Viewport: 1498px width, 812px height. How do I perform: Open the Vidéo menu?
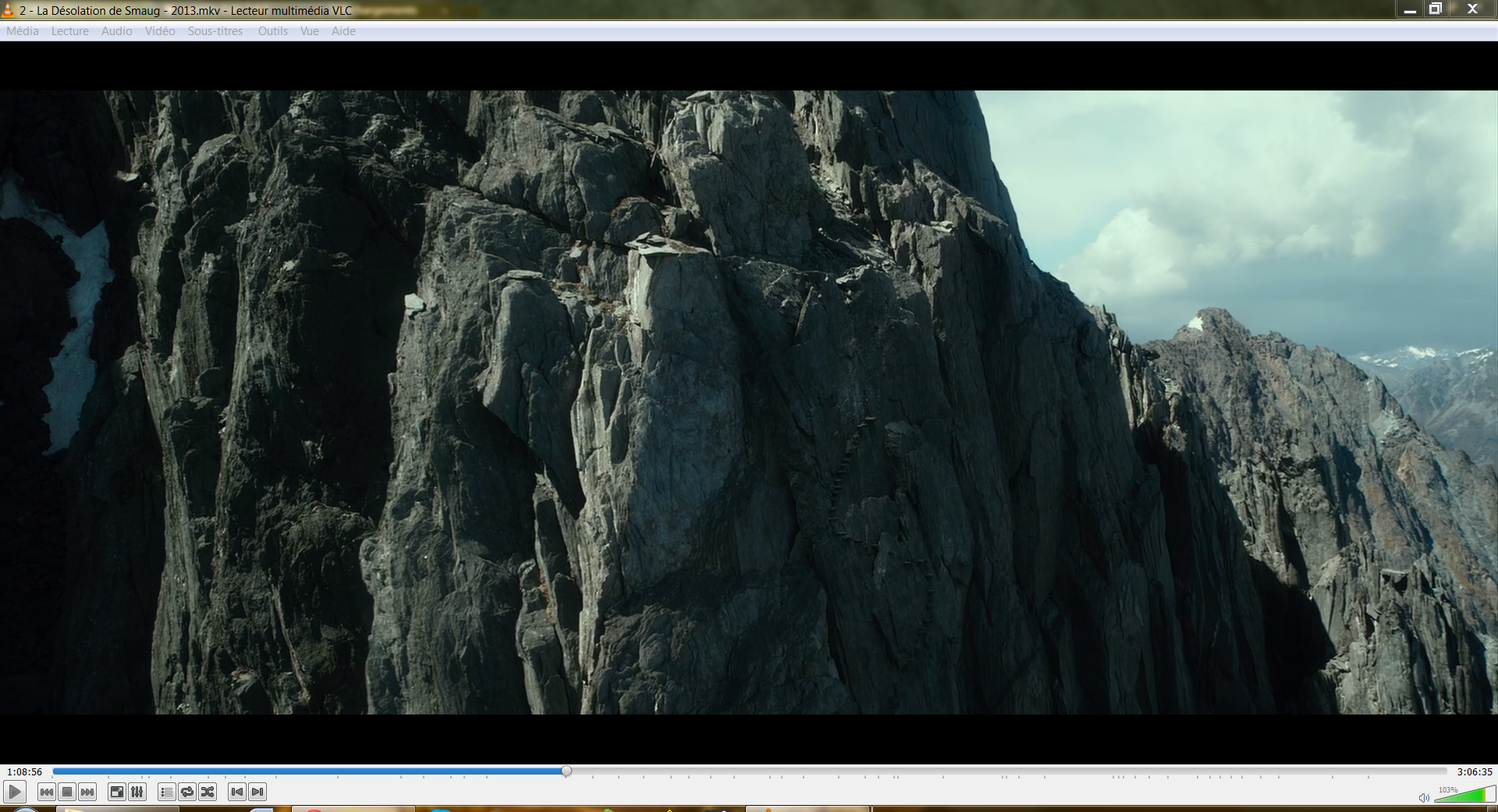point(160,31)
